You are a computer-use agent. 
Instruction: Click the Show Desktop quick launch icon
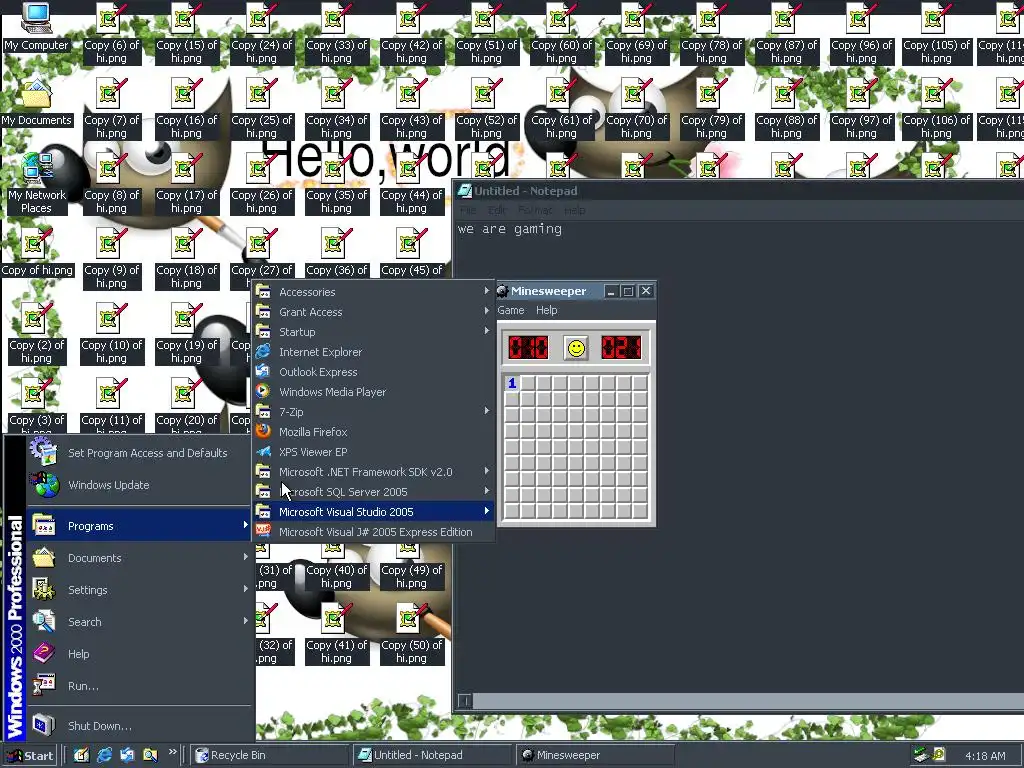[82, 755]
